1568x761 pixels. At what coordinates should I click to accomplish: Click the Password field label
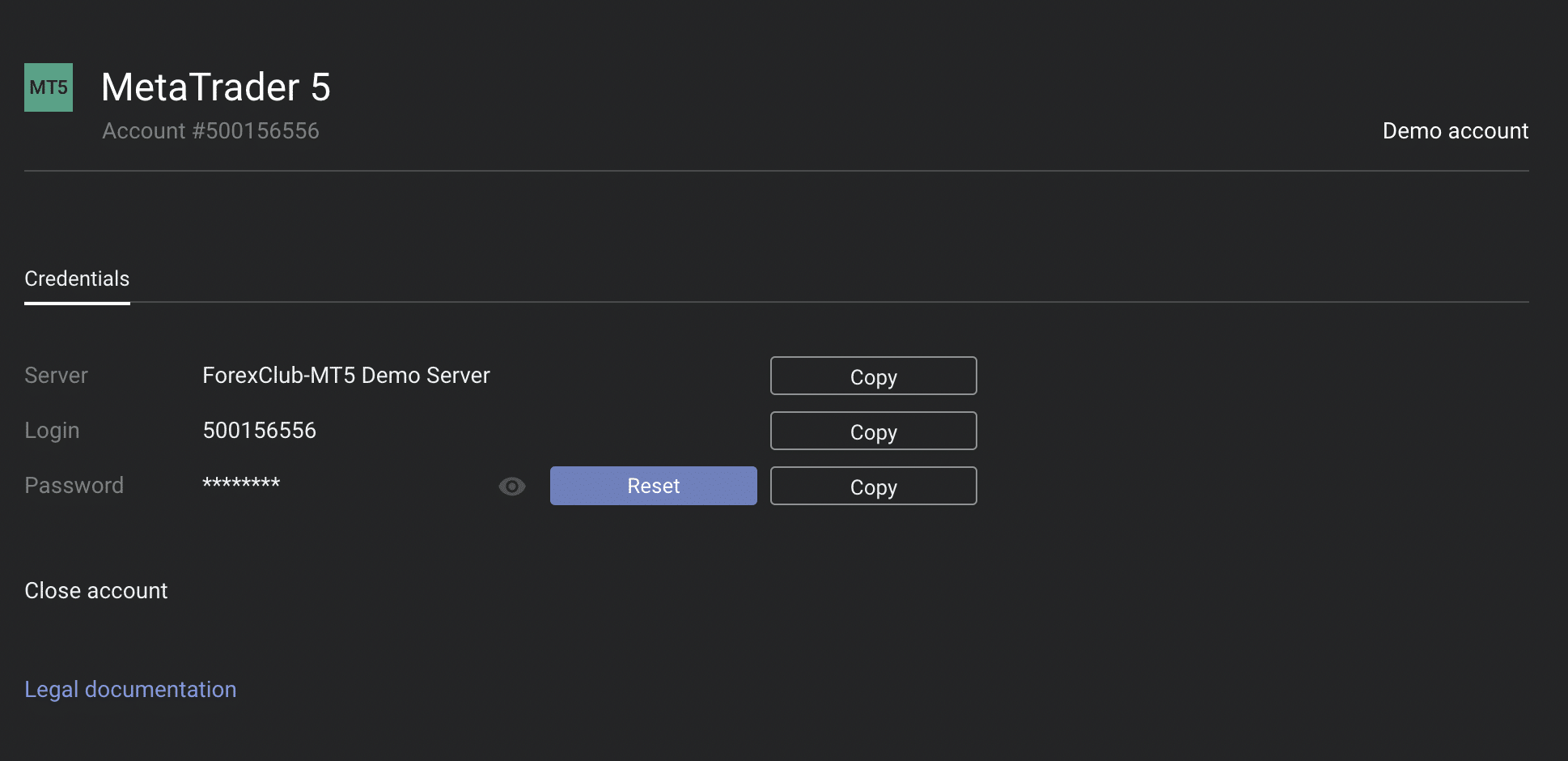point(74,486)
